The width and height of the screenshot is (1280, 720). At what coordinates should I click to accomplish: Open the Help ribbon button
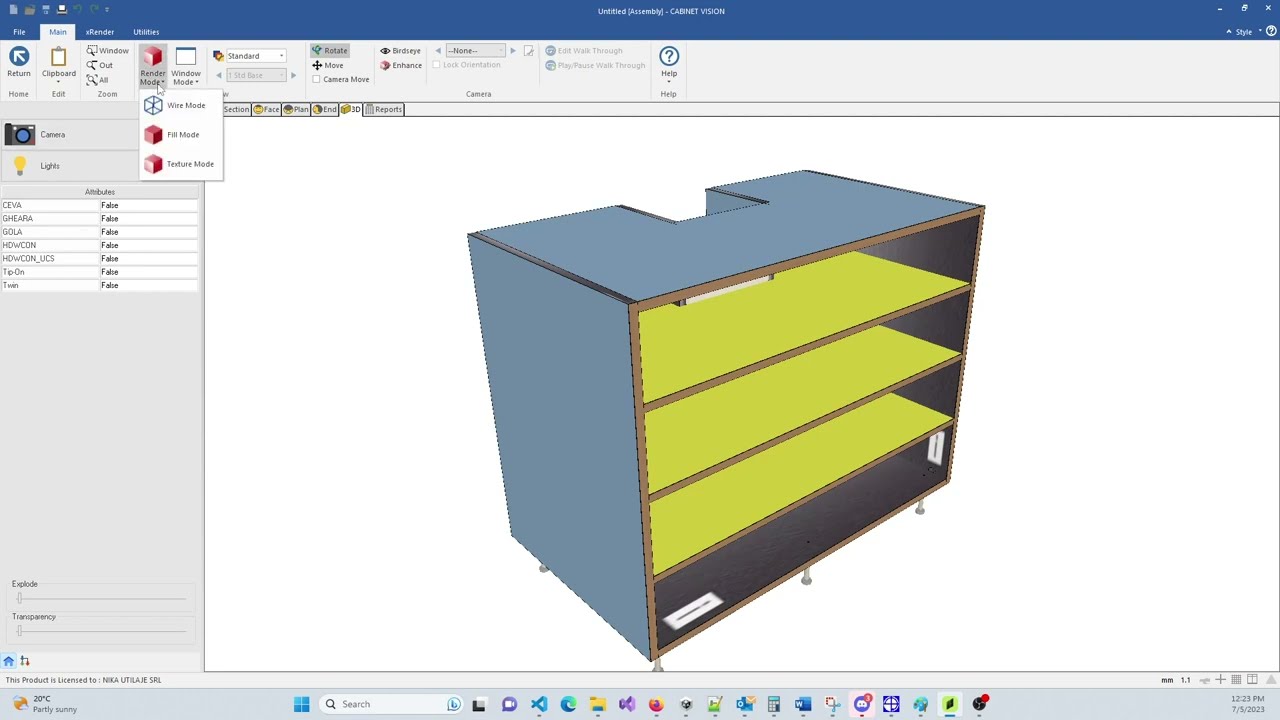668,64
